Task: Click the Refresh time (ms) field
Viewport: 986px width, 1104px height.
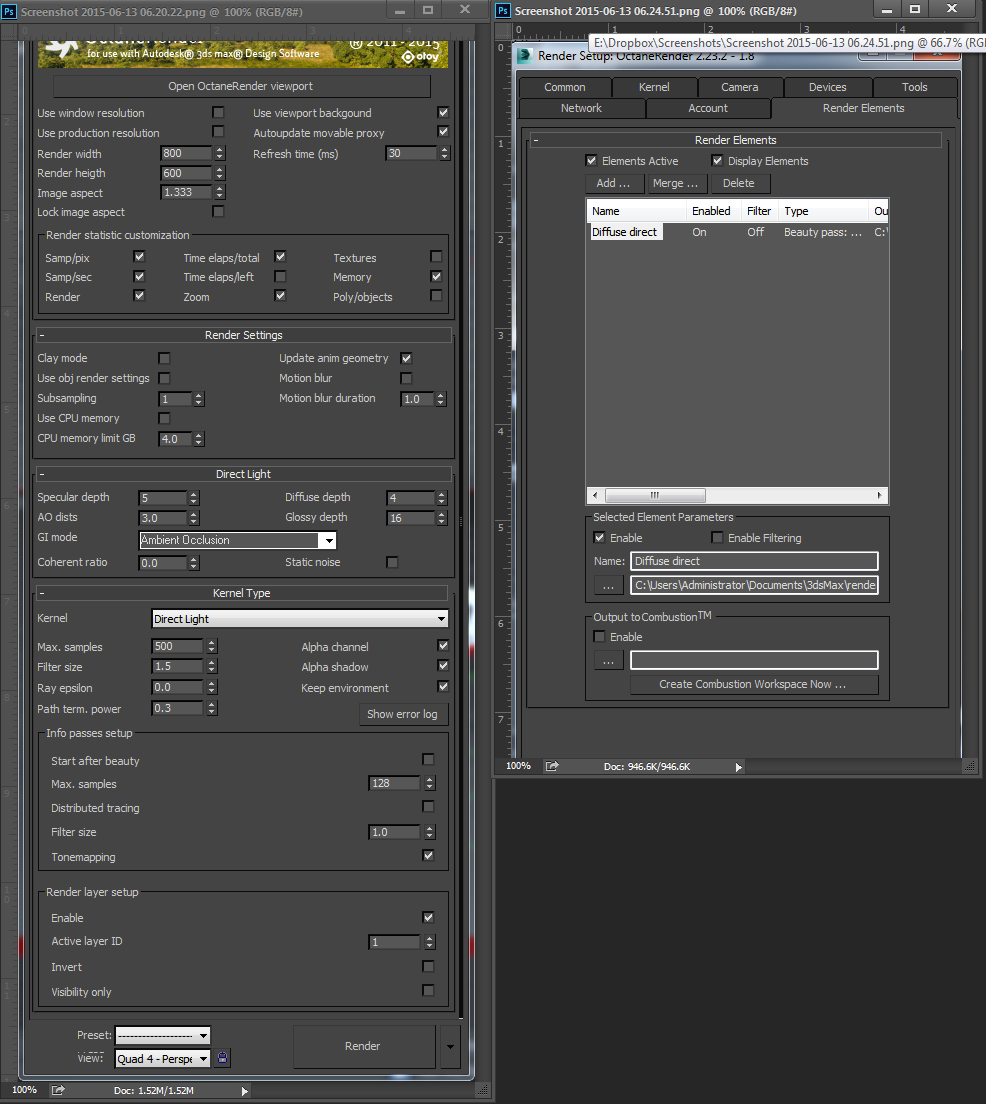Action: click(x=411, y=153)
